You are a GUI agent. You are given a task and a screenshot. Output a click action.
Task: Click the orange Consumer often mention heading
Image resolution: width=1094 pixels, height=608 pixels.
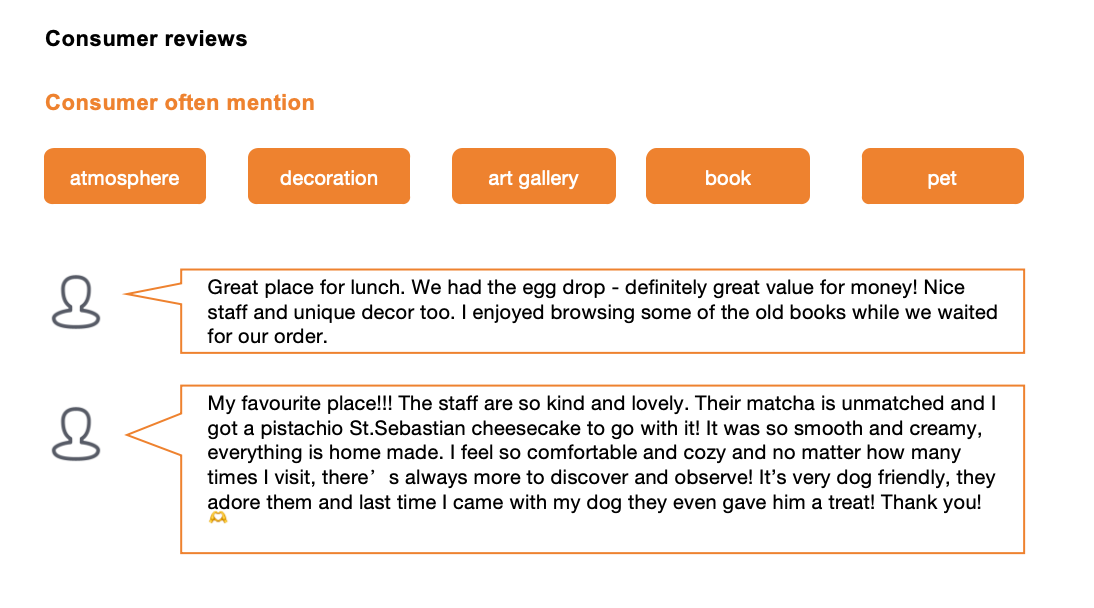click(x=180, y=103)
